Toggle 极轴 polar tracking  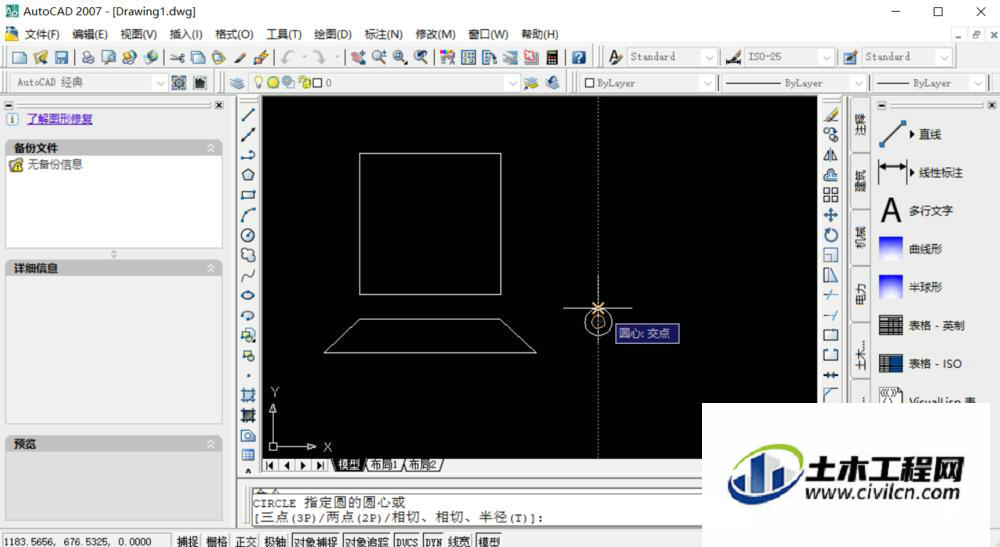pos(275,541)
